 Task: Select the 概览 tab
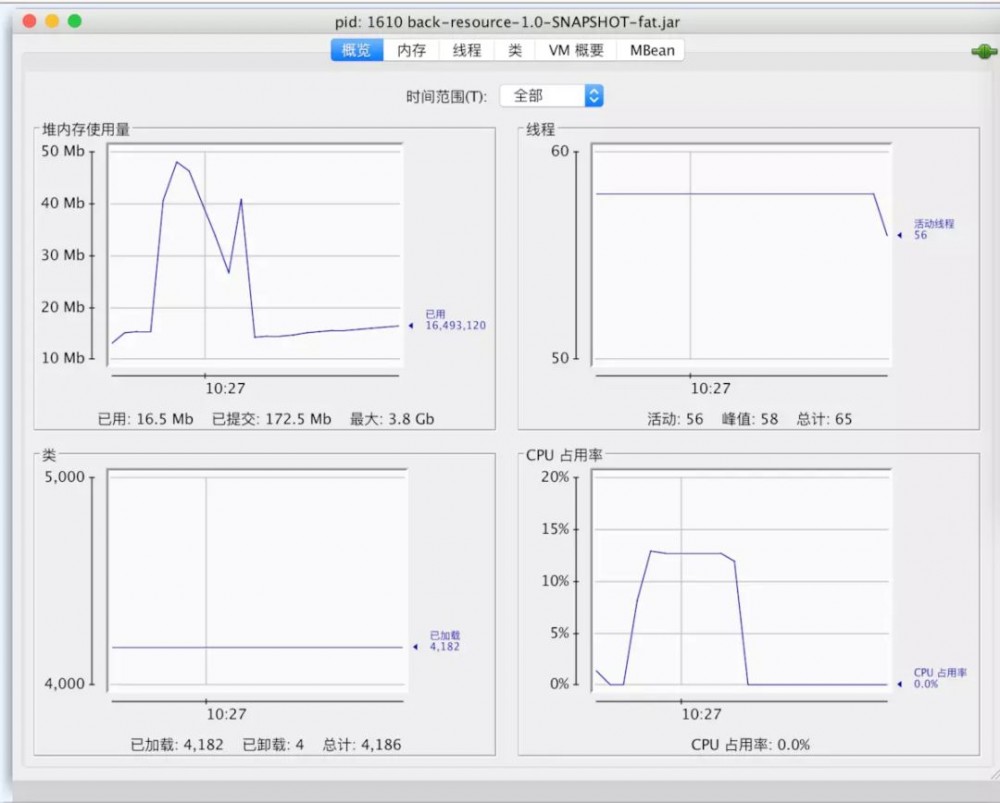coord(356,49)
